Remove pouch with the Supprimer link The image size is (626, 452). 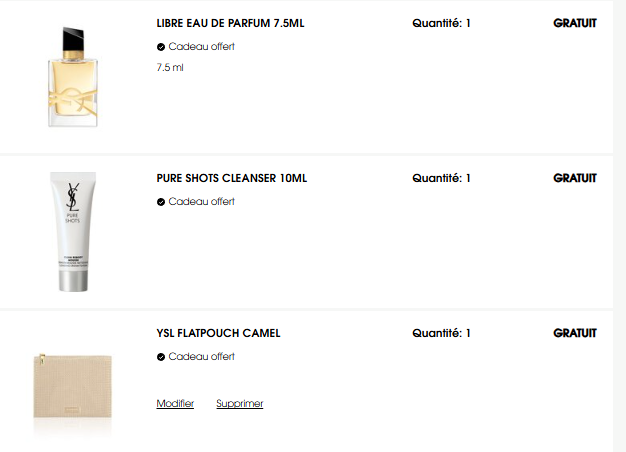tap(240, 403)
